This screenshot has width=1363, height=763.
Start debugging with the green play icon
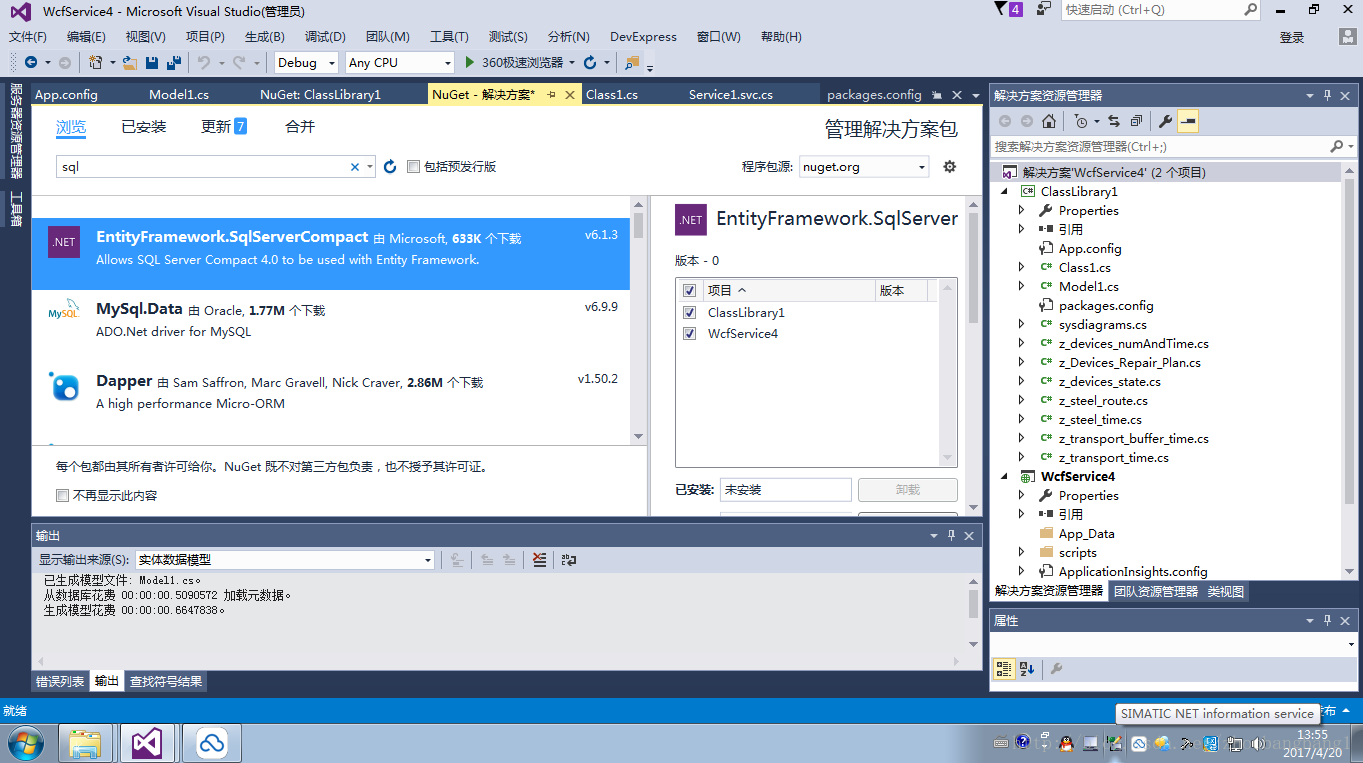(470, 62)
